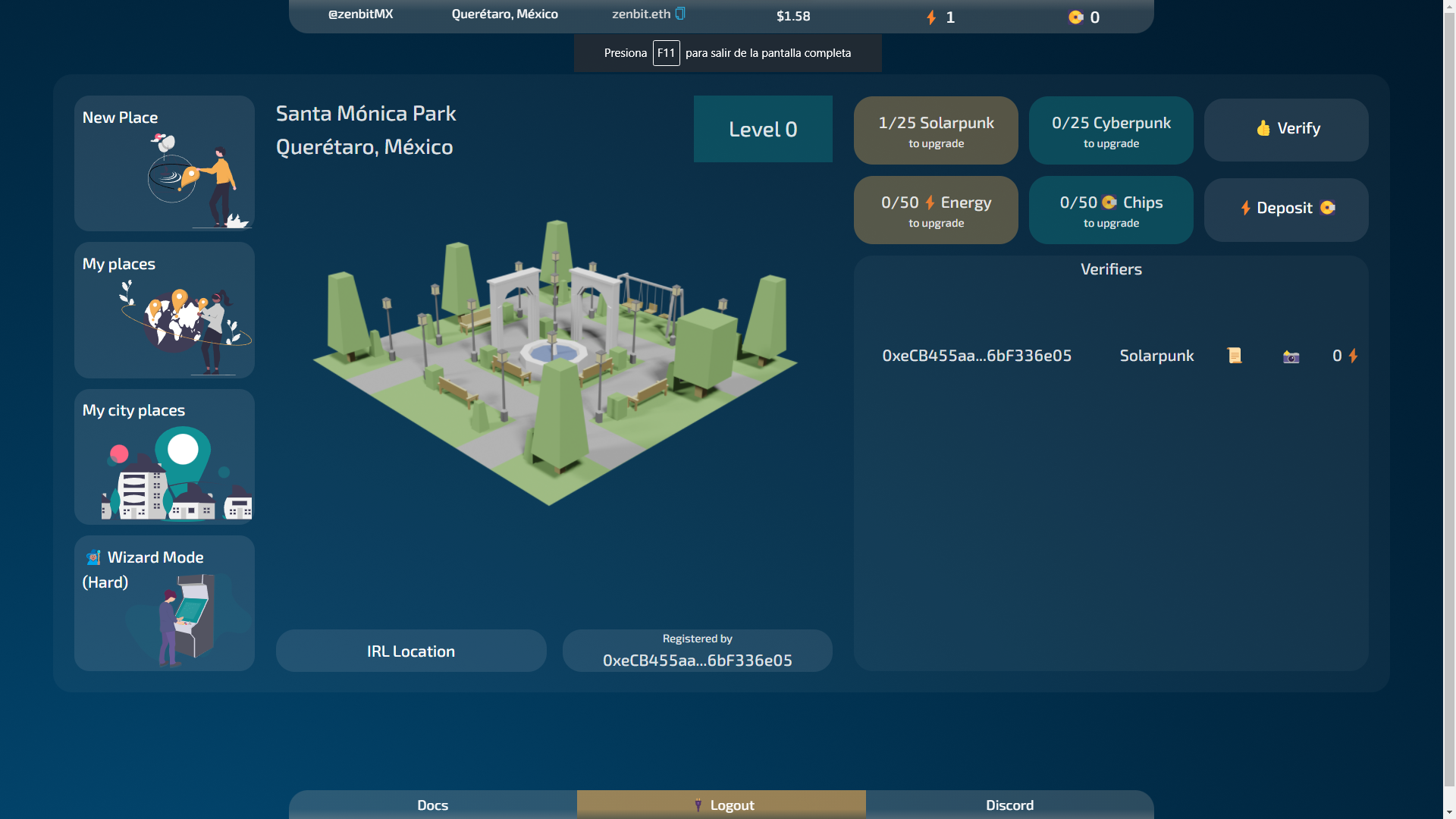The width and height of the screenshot is (1456, 819).
Task: Click the lightning bolt energy counter icon
Action: (x=930, y=17)
